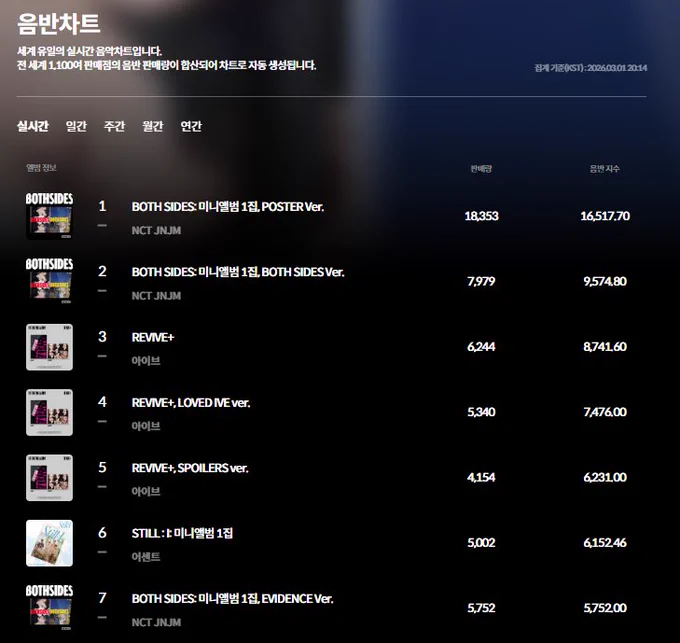
Task: Open BOTH SIDES: 미니앨범 1집, EVIDENCE Ver. title
Action: 232,599
